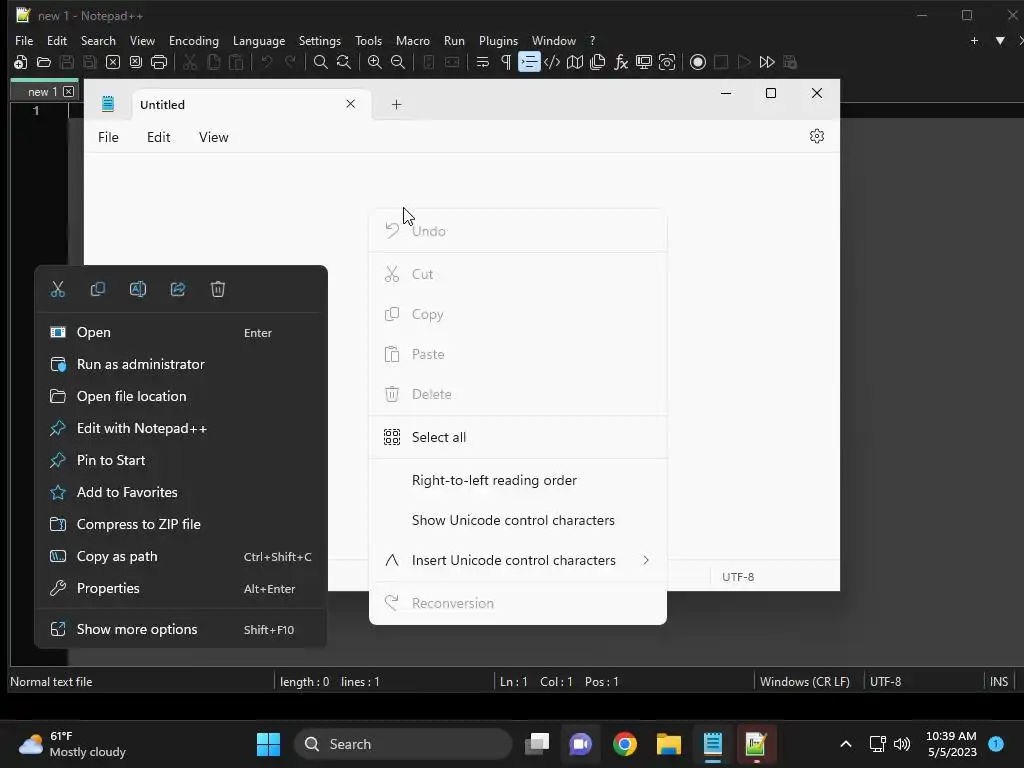Open the Language menu in Notepad++
Screen dimensions: 1024x768
[259, 40]
